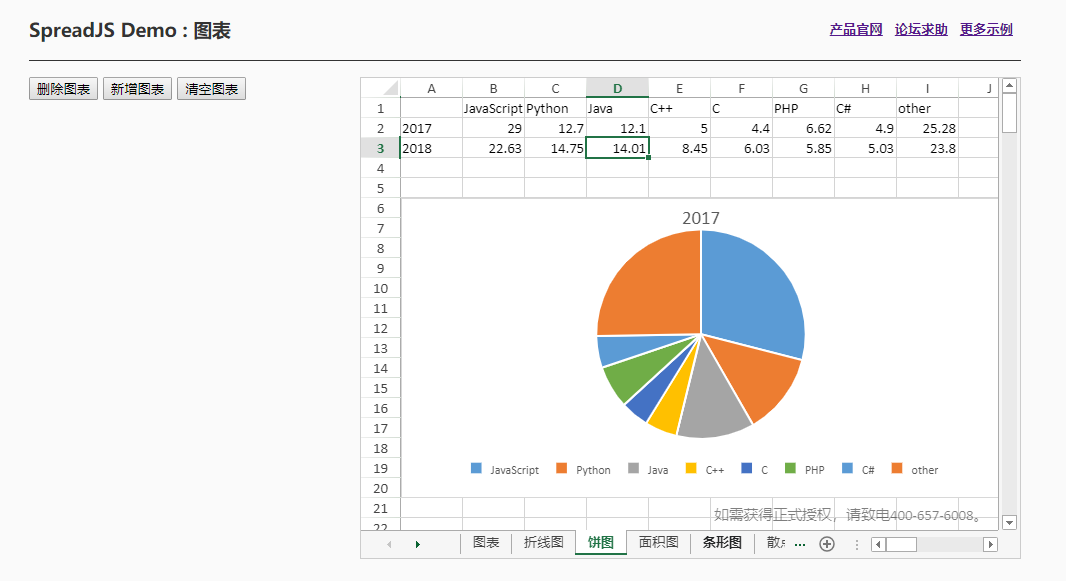Click the vertical scrollbar down arrow
The width and height of the screenshot is (1066, 581).
pyautogui.click(x=1010, y=523)
